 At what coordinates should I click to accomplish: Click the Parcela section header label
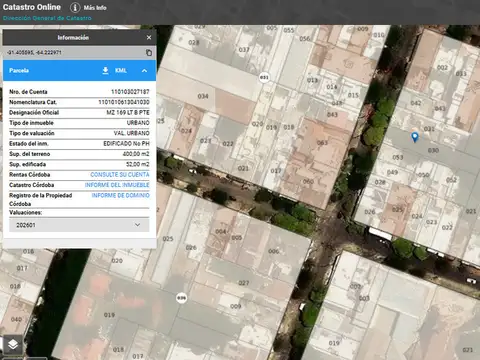[19, 71]
